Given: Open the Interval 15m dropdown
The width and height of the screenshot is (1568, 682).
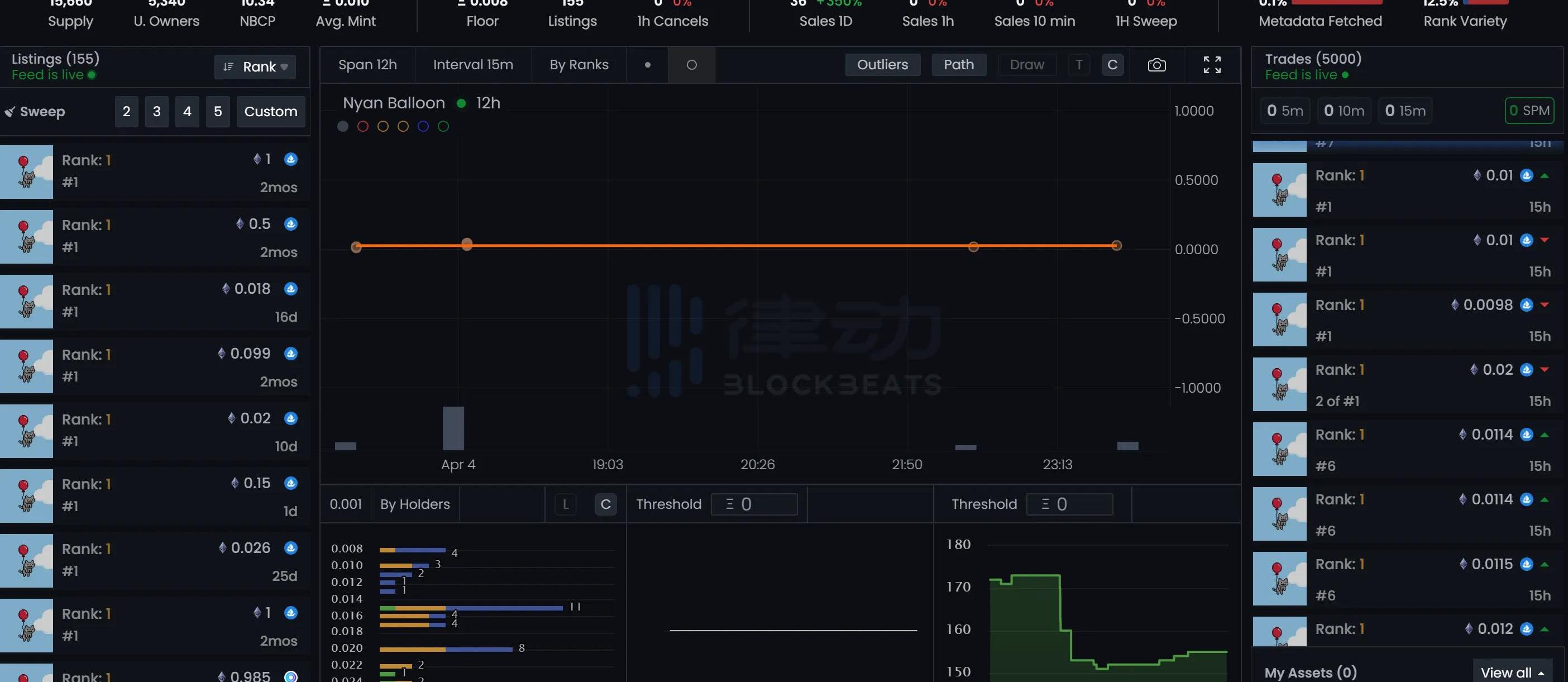Looking at the screenshot, I should [473, 65].
